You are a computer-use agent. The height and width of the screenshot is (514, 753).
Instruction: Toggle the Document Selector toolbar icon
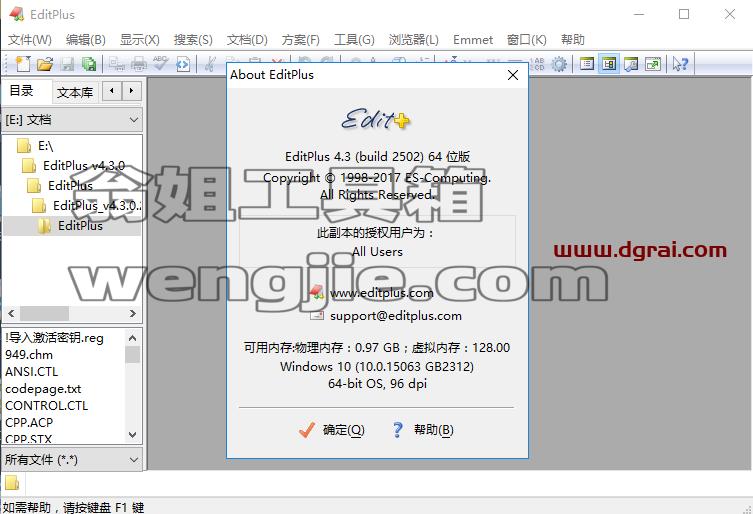(x=586, y=64)
